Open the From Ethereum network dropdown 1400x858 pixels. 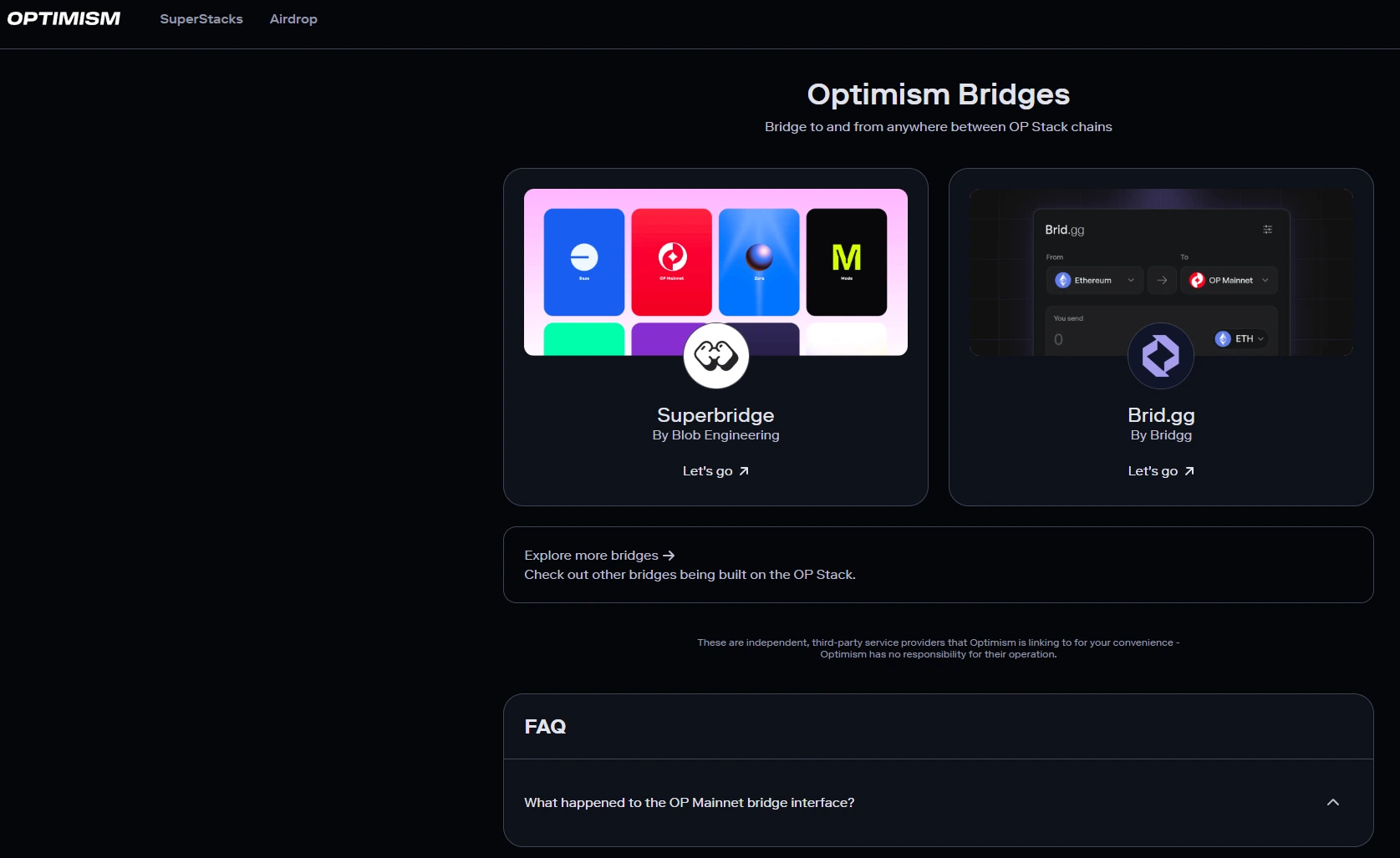point(1132,280)
